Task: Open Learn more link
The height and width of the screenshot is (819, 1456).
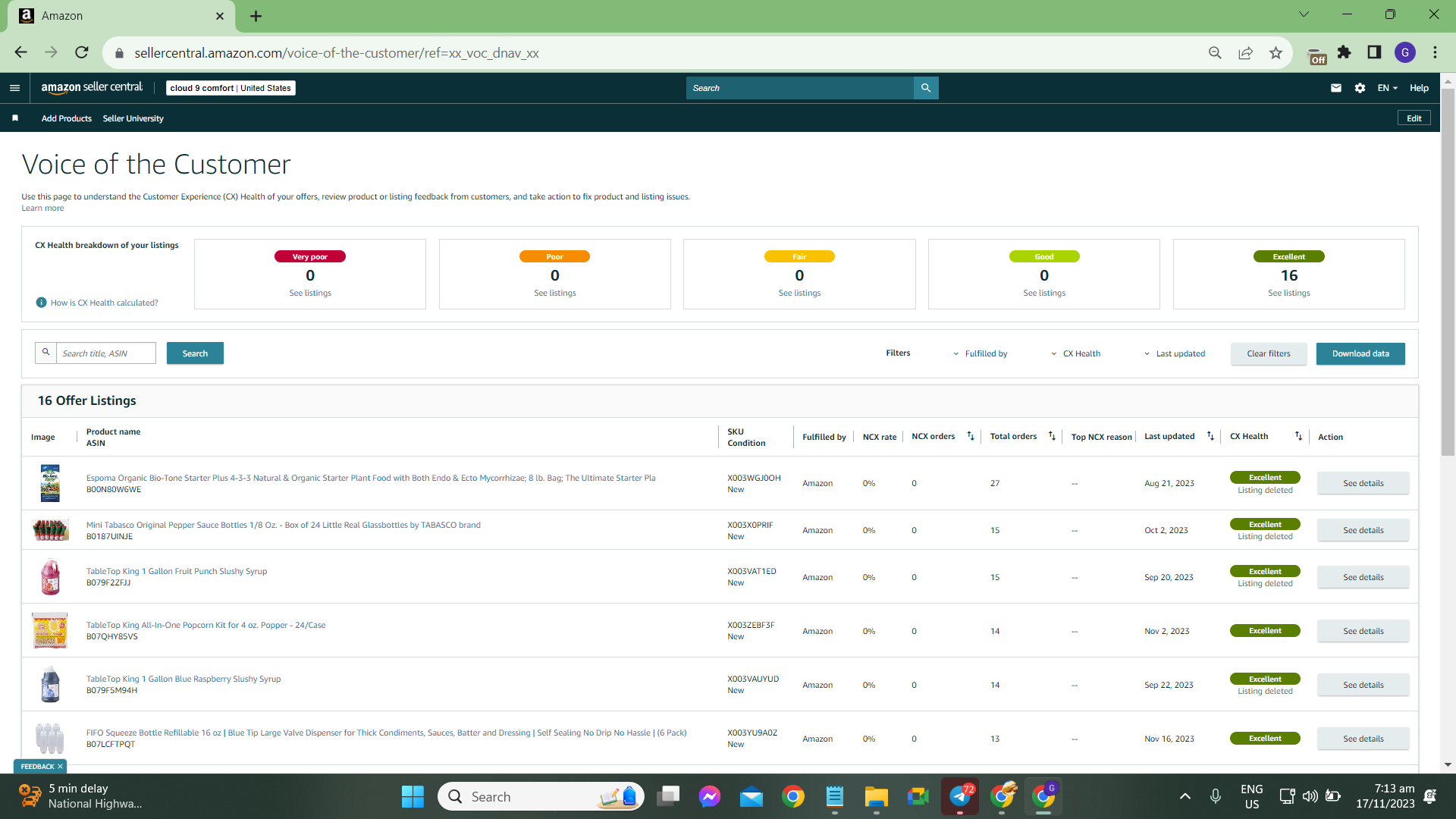Action: (42, 209)
